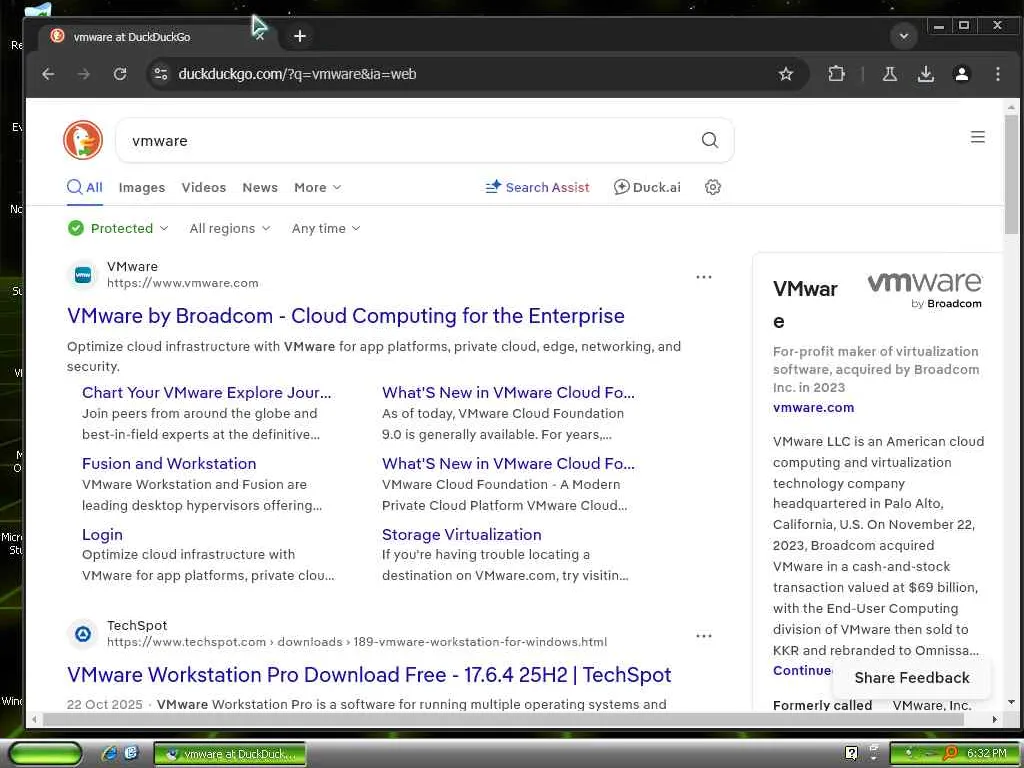Open options for the VMware result
The width and height of the screenshot is (1024, 768).
pos(703,277)
